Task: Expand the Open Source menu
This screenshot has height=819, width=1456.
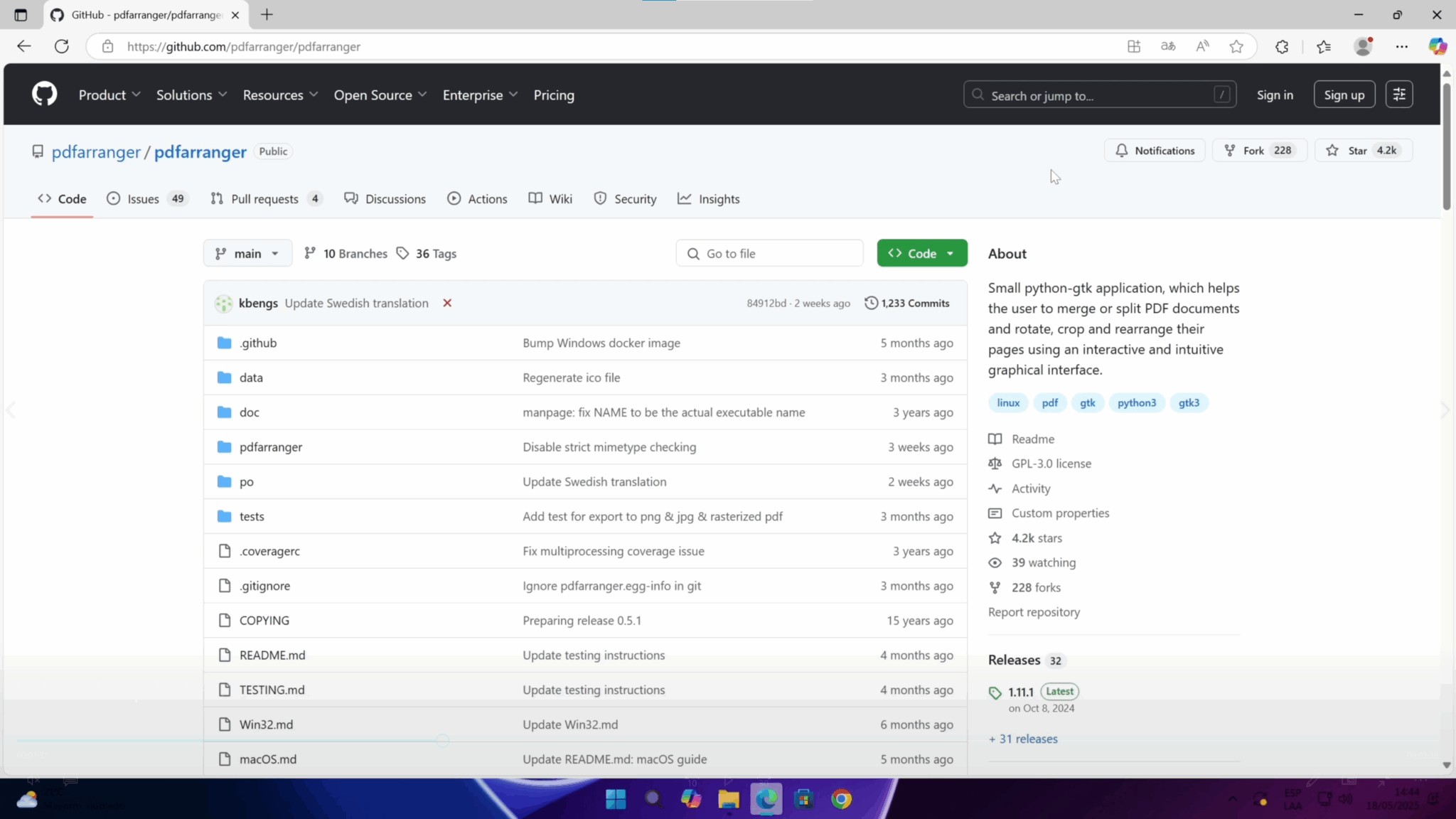Action: click(380, 95)
